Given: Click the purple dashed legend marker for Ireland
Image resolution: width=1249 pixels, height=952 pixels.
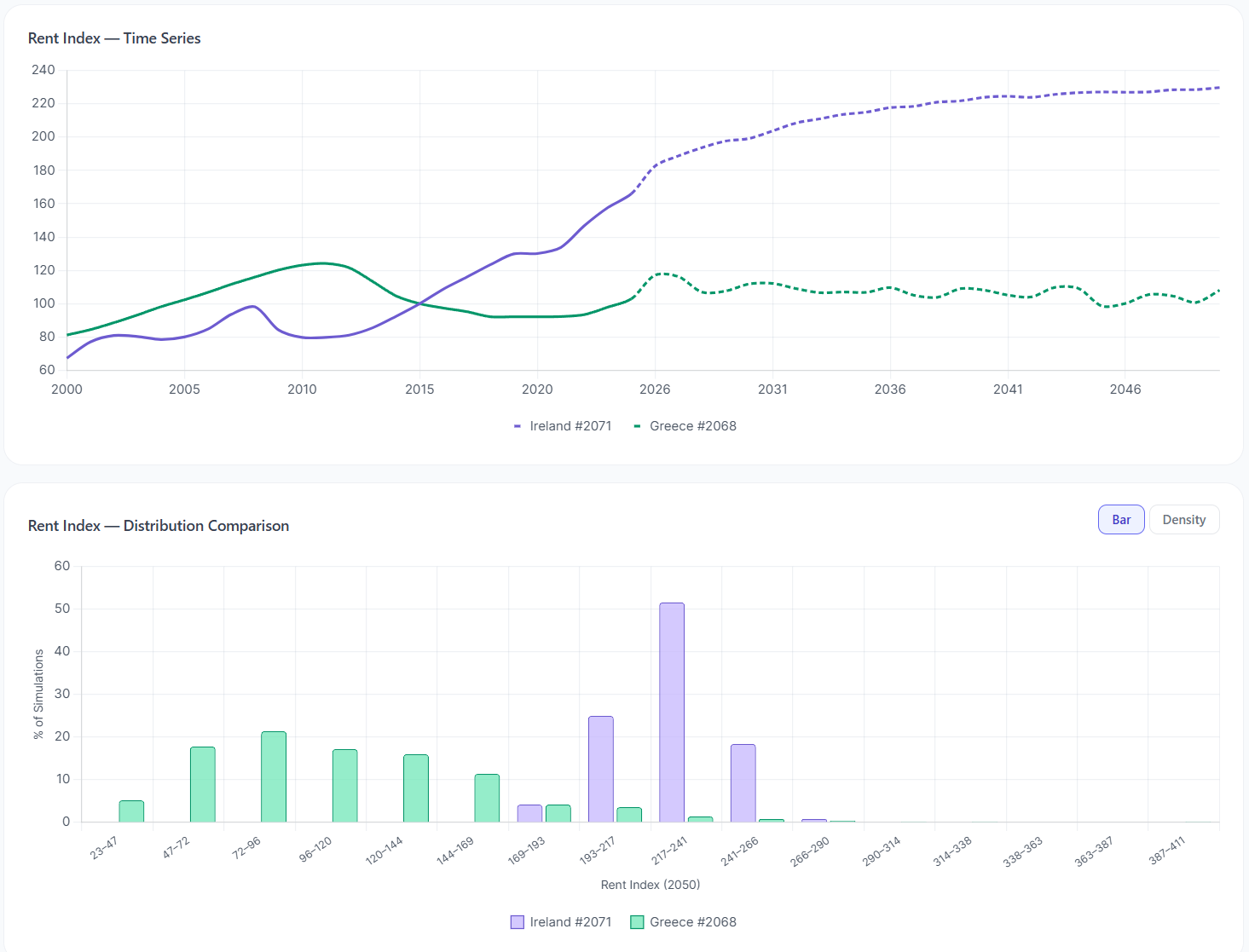Looking at the screenshot, I should click(x=518, y=425).
